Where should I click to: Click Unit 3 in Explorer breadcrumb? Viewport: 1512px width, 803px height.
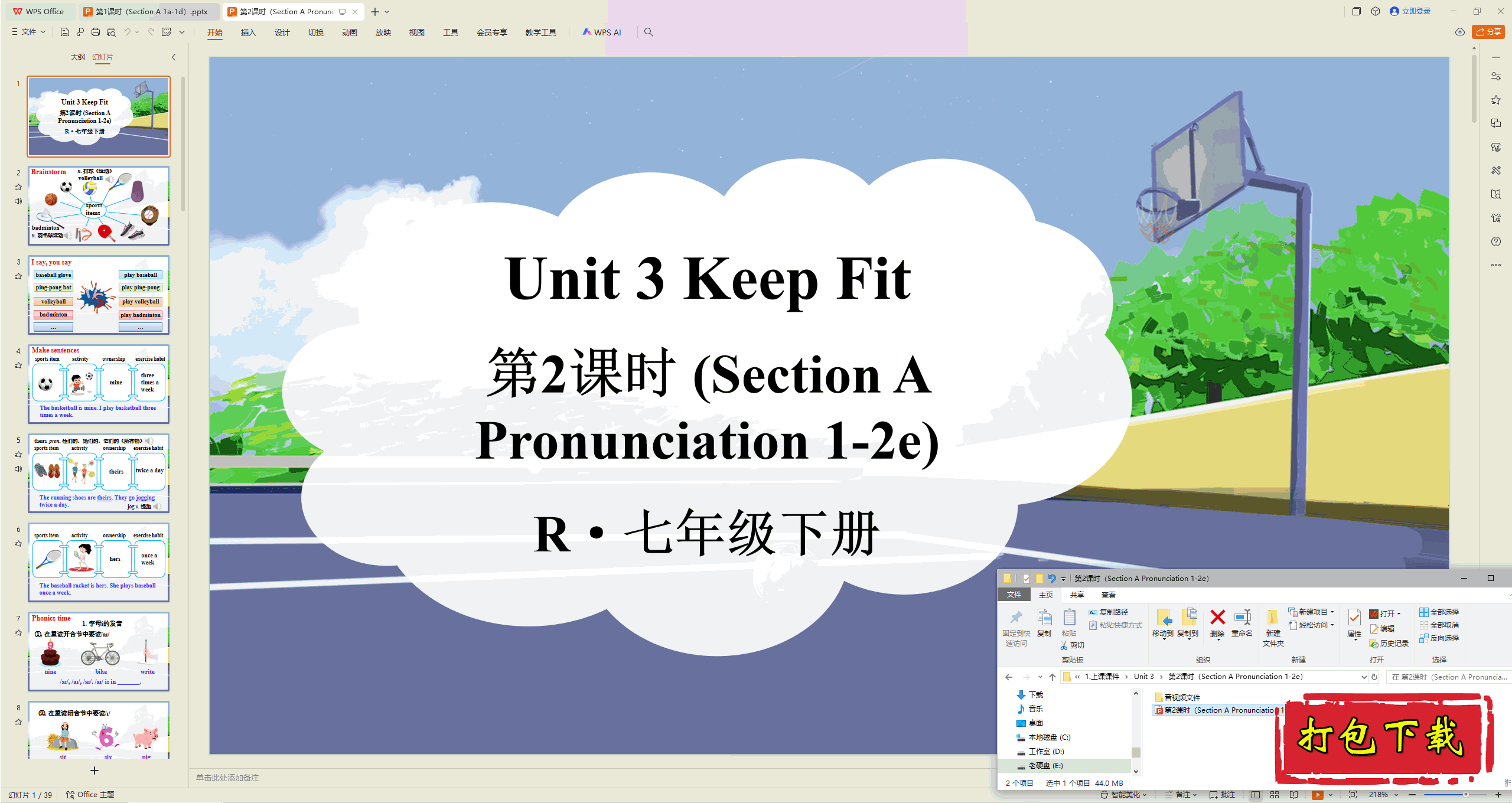pyautogui.click(x=1143, y=677)
